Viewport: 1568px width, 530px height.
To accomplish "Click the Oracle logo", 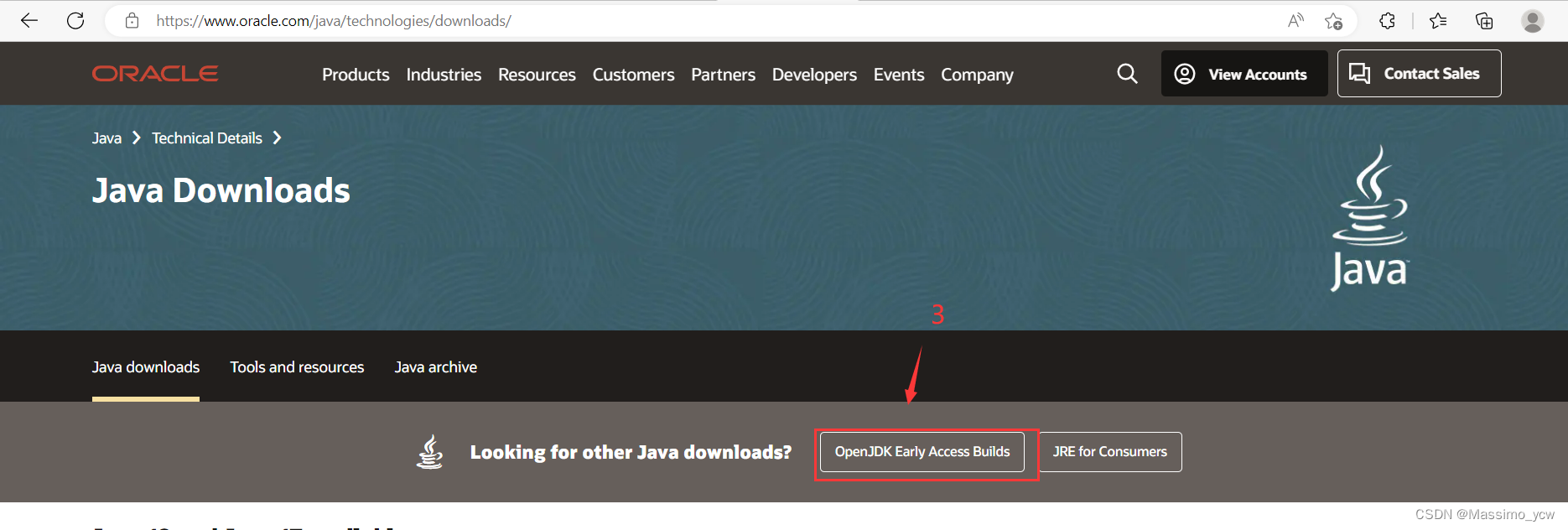I will [155, 74].
